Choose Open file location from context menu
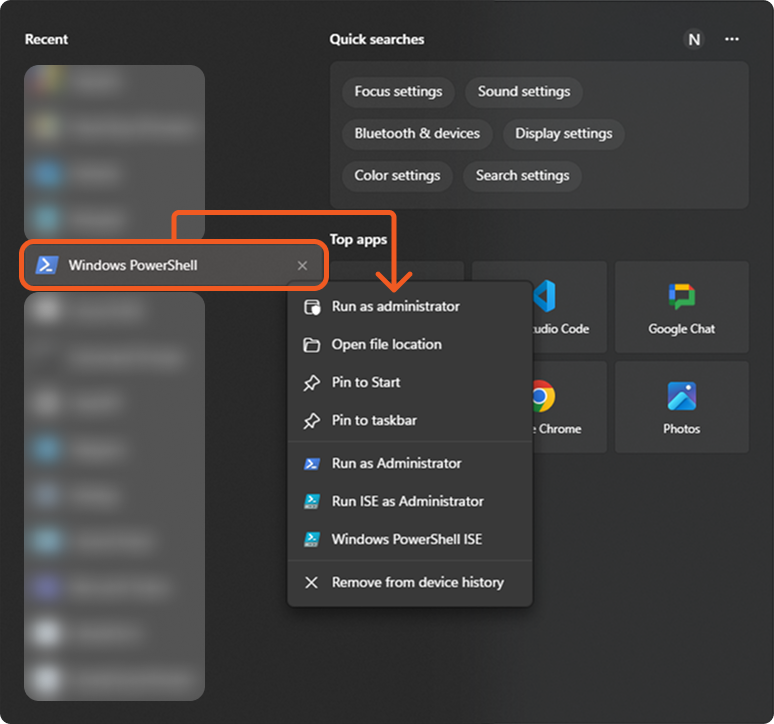This screenshot has height=724, width=774. 386,344
